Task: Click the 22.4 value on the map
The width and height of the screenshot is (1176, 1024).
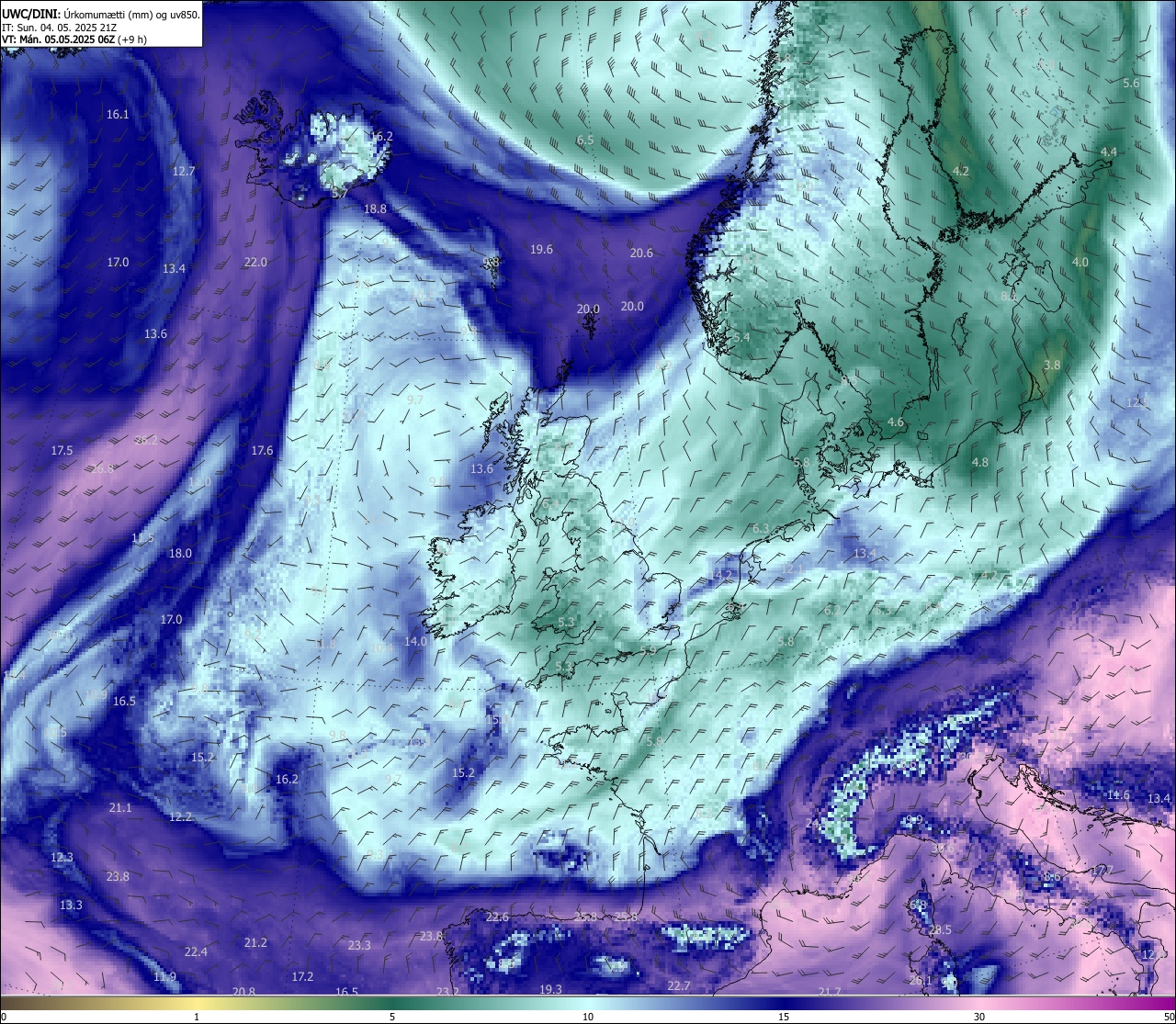Action: [196, 952]
